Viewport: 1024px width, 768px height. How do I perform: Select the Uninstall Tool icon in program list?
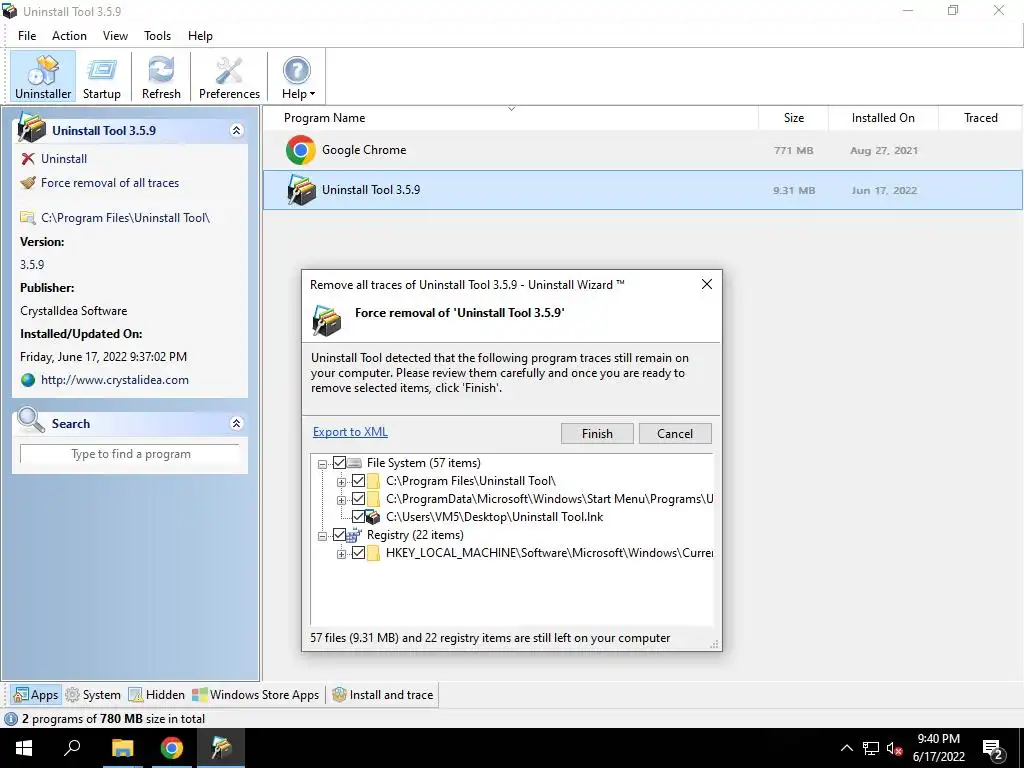pyautogui.click(x=300, y=190)
